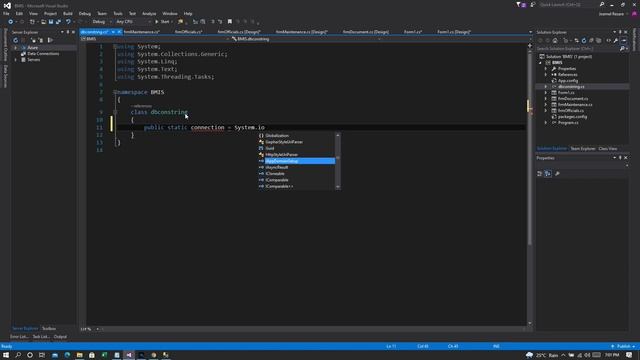The width and height of the screenshot is (640, 360).
Task: Open the Windows Start menu
Action: coord(6,355)
